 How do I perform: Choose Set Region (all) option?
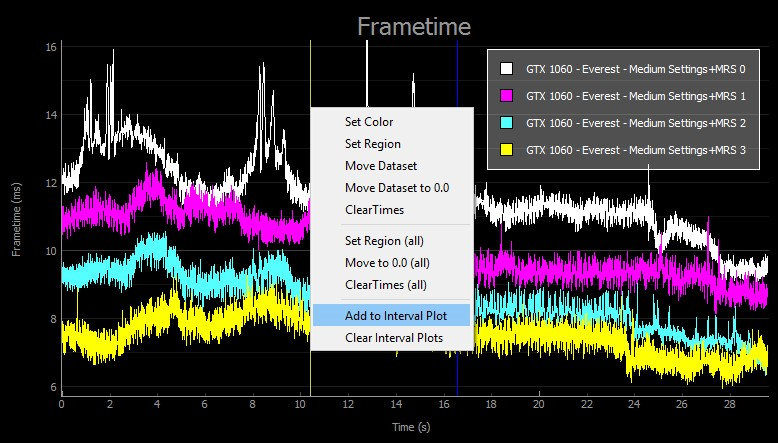tap(385, 241)
